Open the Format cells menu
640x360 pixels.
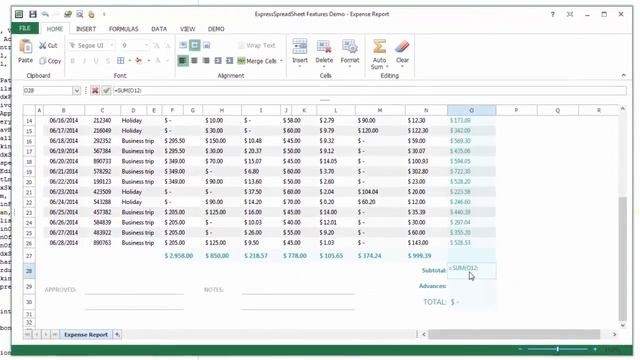tap(350, 53)
